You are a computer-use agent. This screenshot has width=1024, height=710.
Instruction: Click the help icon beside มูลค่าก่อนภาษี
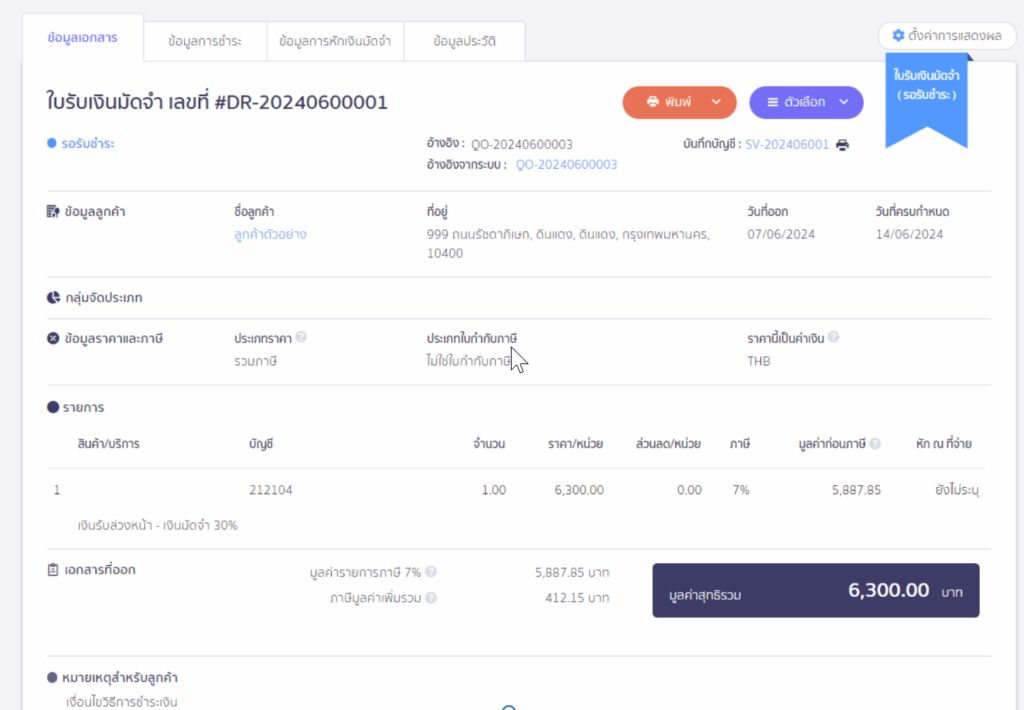click(875, 444)
